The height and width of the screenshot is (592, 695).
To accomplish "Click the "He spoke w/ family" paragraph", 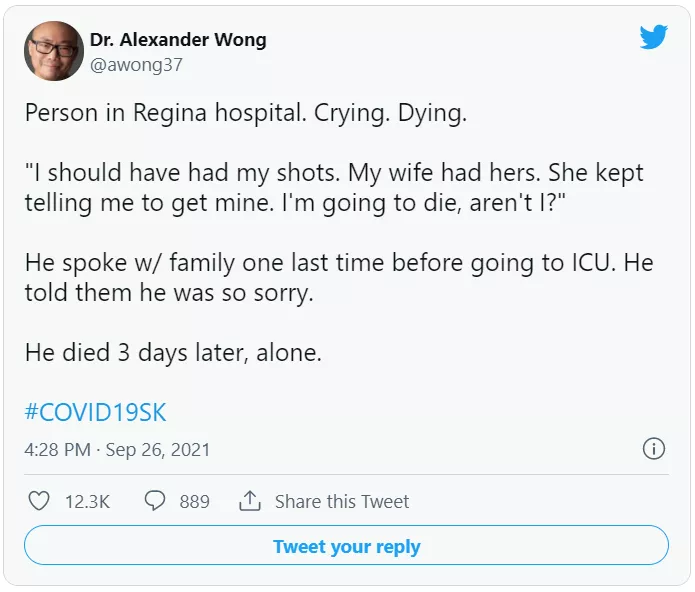I will 338,262.
